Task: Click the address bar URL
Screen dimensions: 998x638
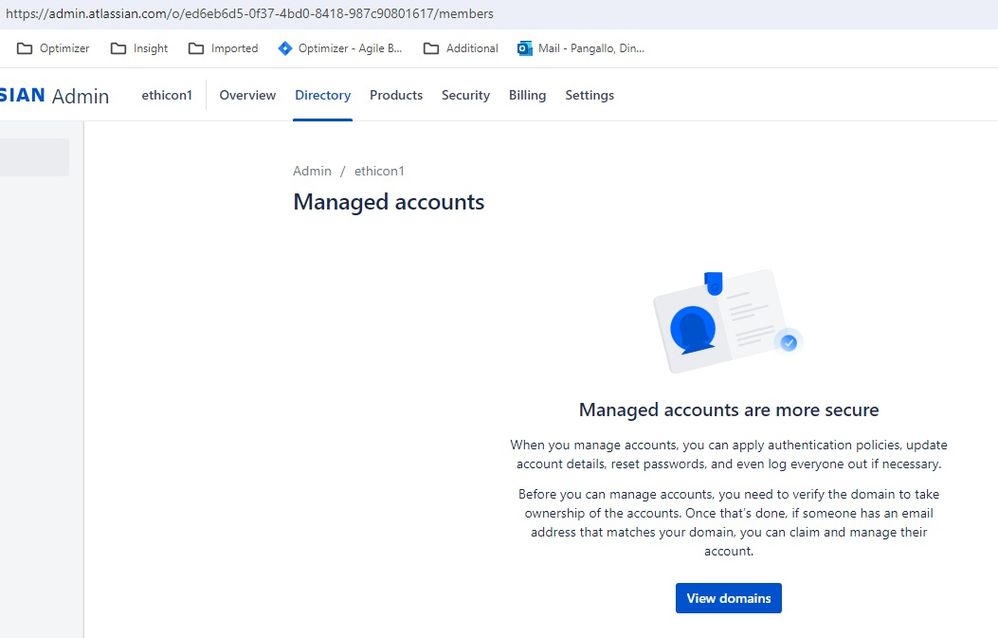Action: 250,13
